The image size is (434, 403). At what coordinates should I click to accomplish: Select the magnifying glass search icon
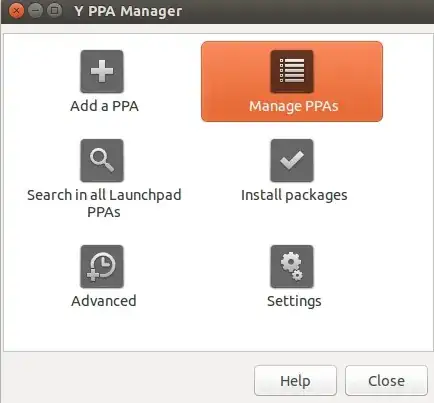point(102,160)
